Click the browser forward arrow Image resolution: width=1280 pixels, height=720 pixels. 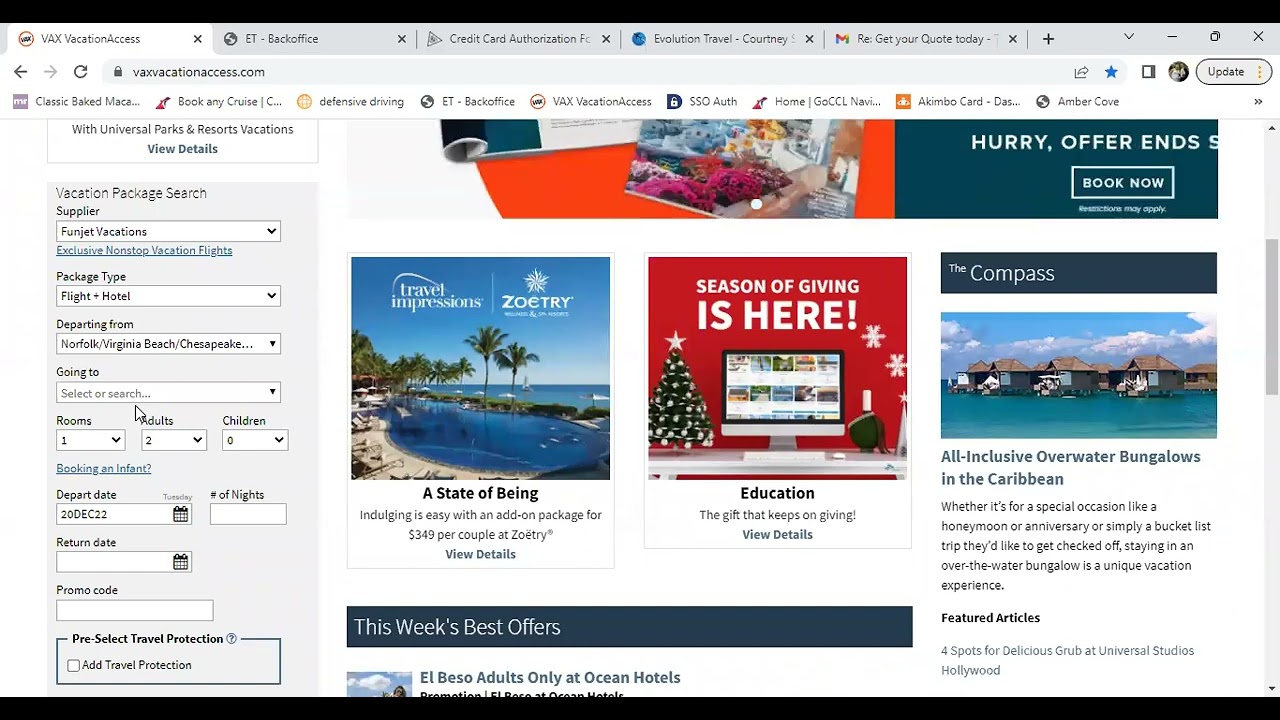click(x=50, y=72)
